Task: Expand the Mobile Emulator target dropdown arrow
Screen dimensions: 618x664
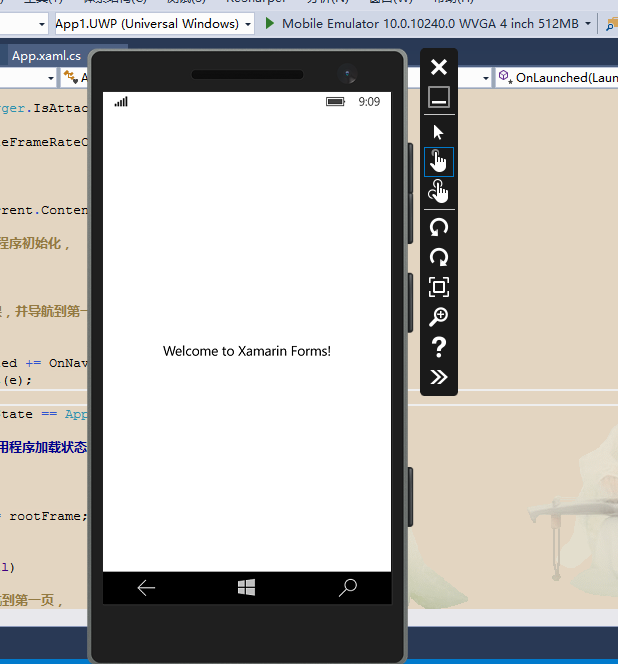Action: (x=587, y=23)
